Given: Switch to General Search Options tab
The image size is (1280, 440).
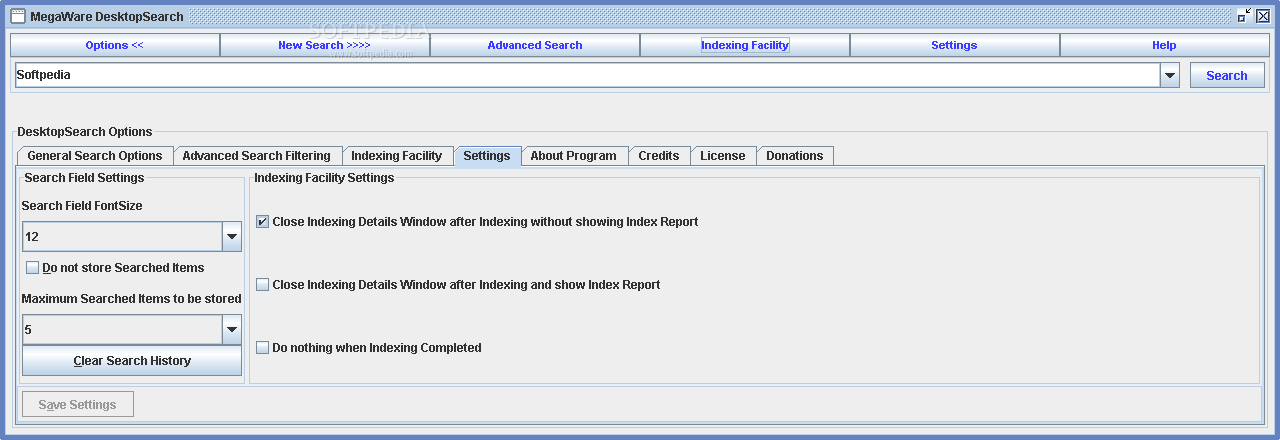Looking at the screenshot, I should 95,156.
